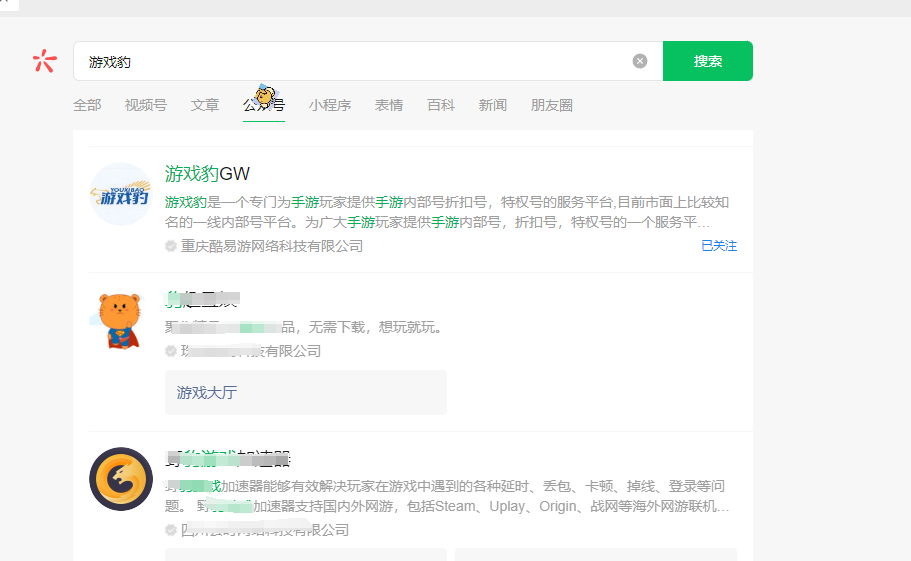The image size is (911, 561).
Task: Switch to the 新闻 tab
Action: click(493, 105)
